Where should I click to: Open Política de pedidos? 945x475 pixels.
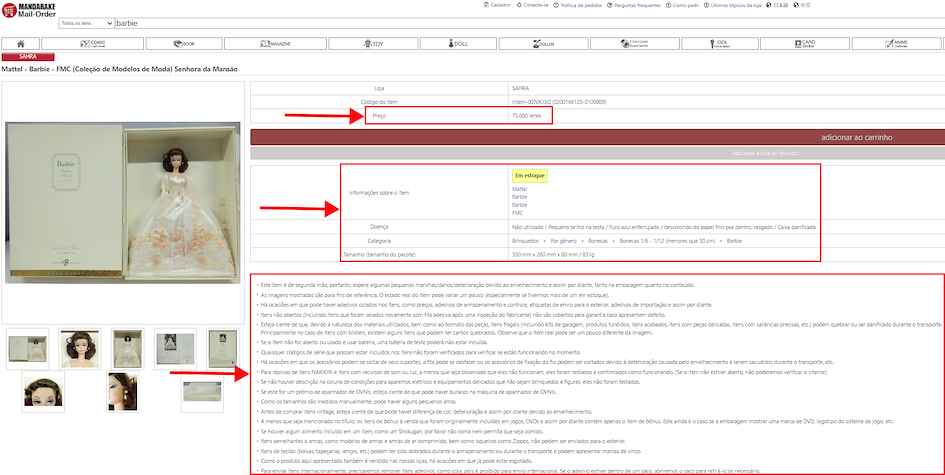click(x=577, y=5)
